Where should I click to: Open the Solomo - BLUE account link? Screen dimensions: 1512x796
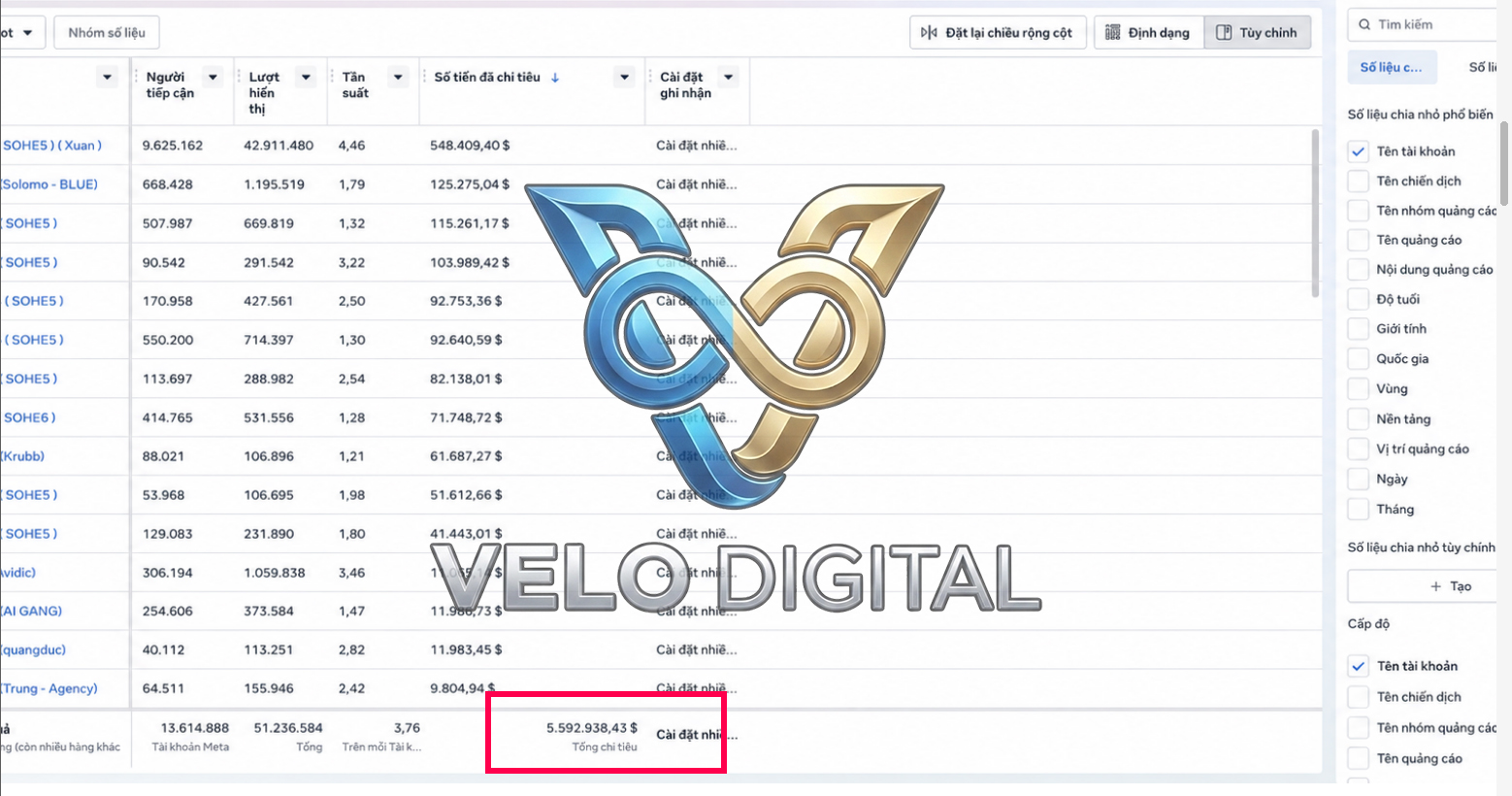click(x=49, y=184)
